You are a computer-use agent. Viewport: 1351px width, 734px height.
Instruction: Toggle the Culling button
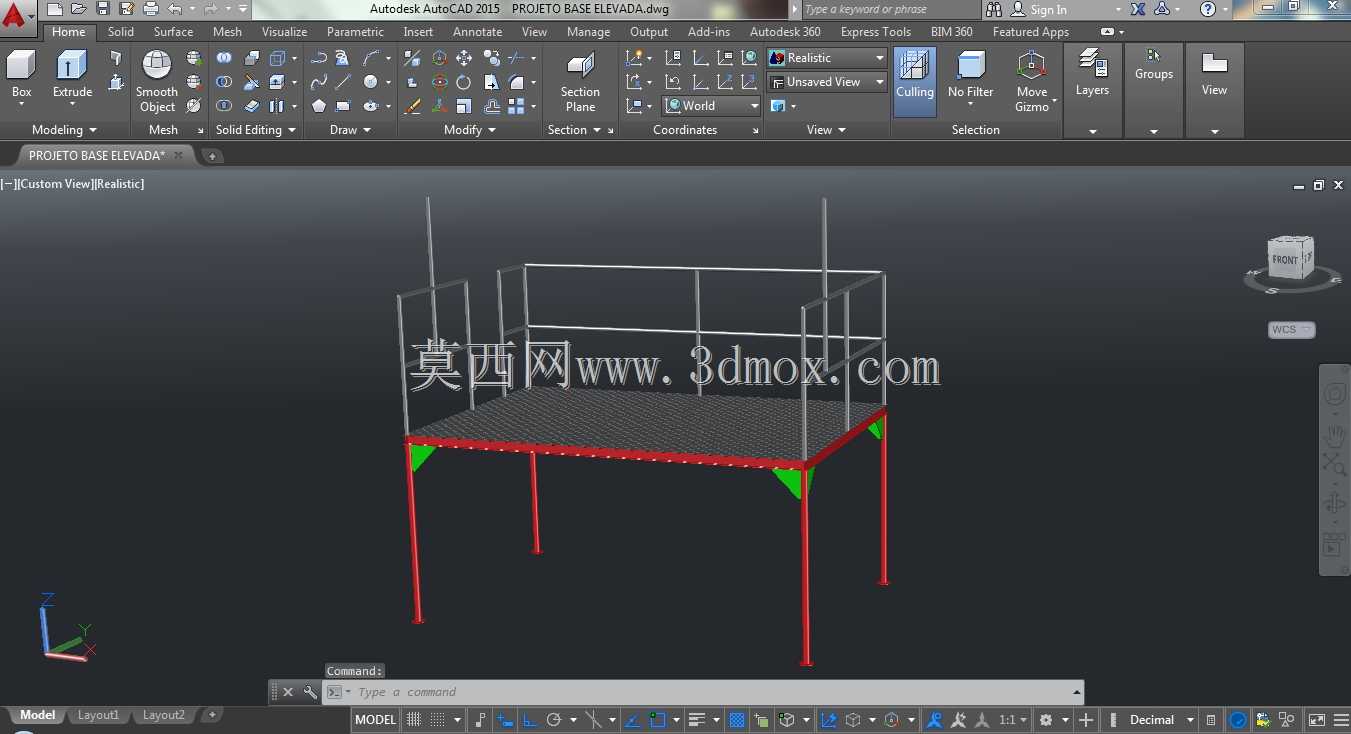[914, 80]
